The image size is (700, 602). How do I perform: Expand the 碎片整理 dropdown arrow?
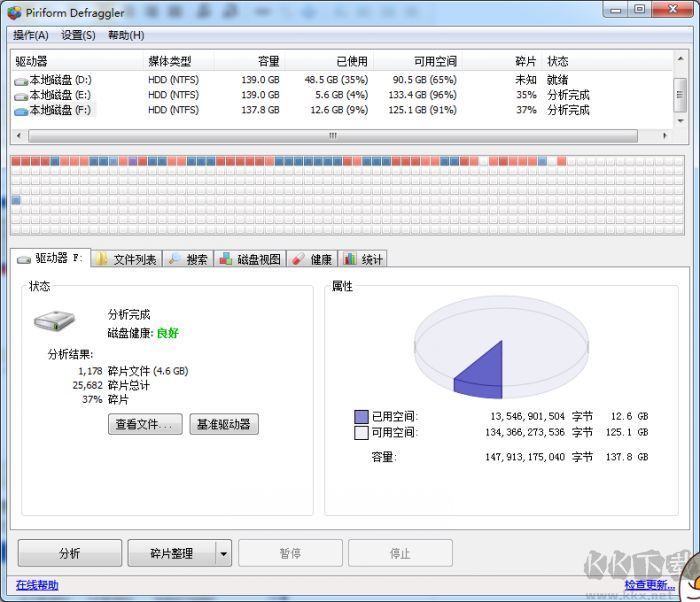224,553
